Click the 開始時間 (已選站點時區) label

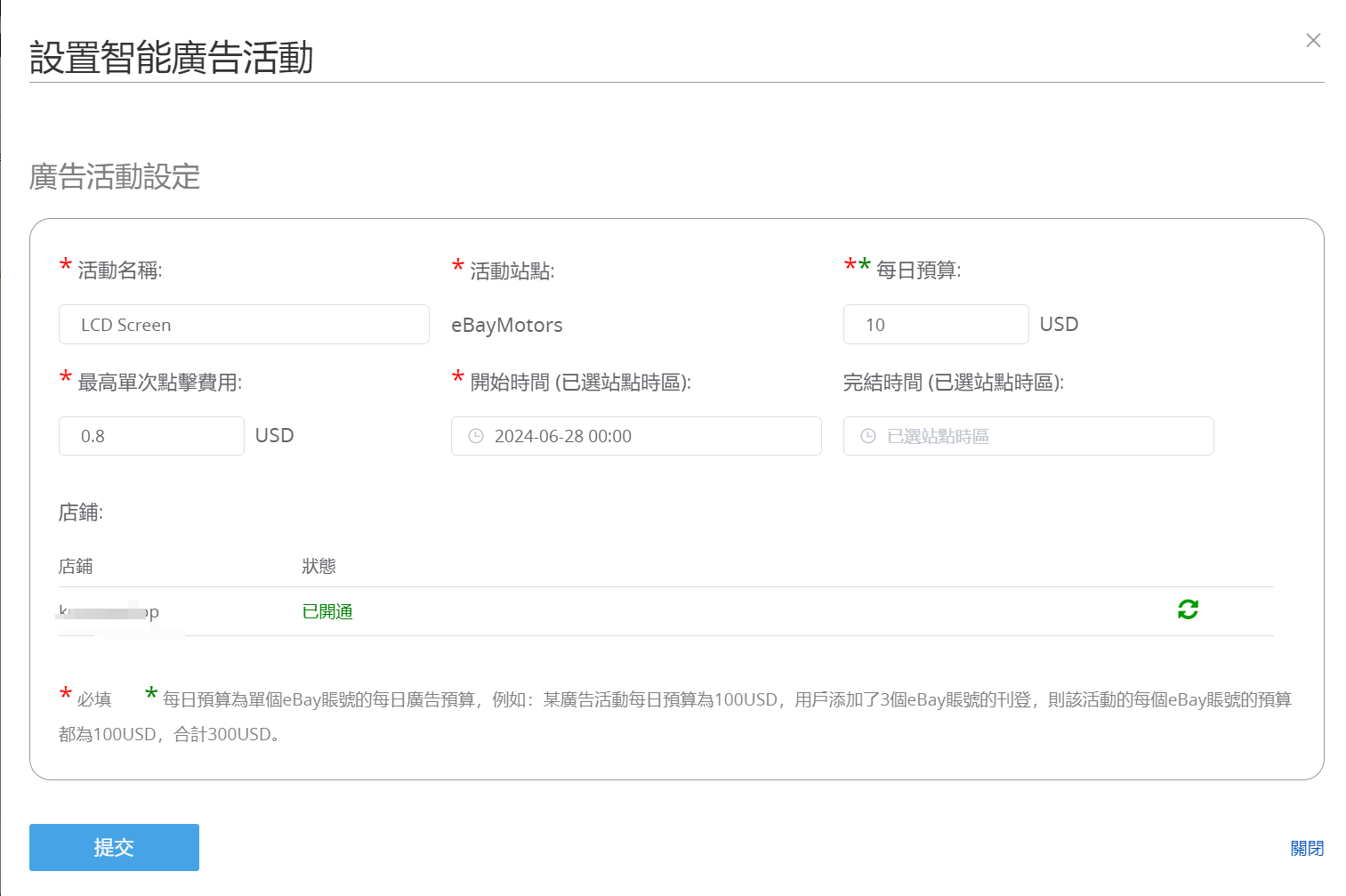(x=581, y=383)
